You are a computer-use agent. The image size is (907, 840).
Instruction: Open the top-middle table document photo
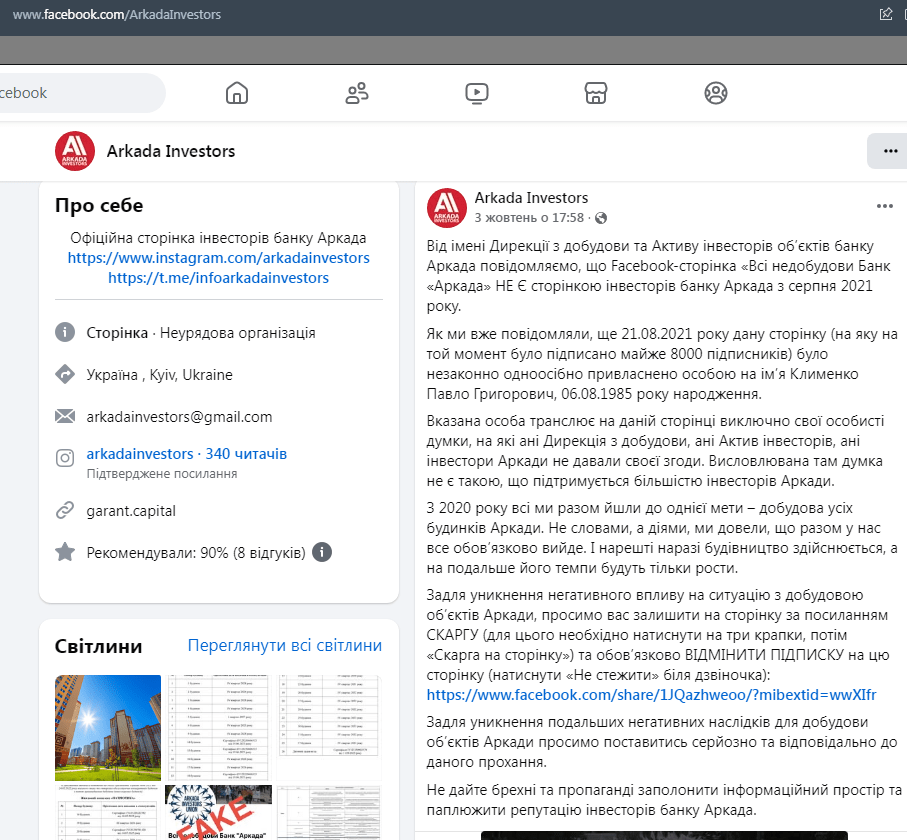(218, 728)
